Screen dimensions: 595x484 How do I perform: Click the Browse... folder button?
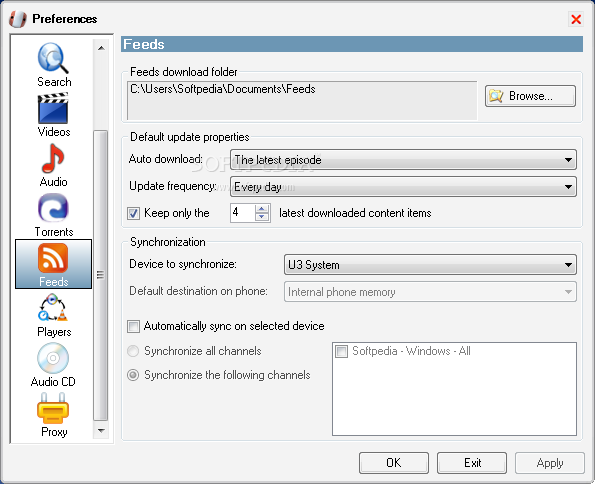530,96
